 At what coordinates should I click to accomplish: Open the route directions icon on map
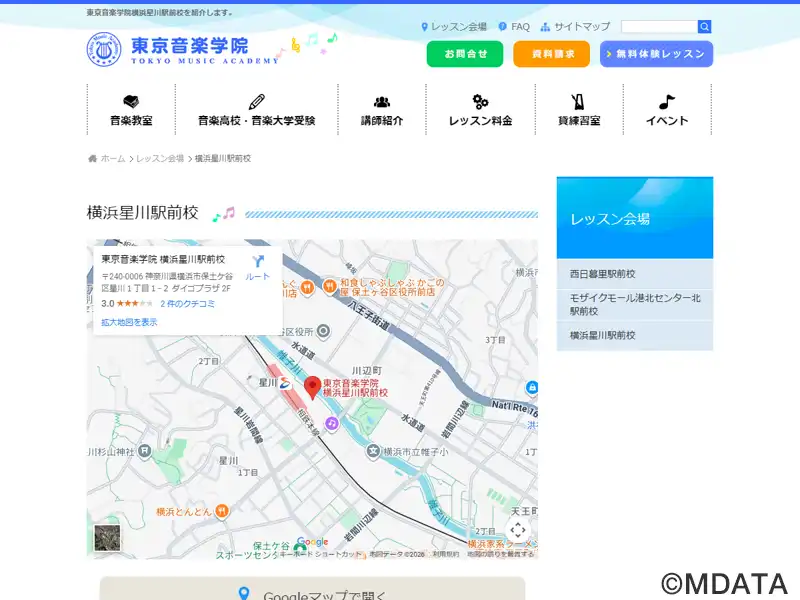257,265
